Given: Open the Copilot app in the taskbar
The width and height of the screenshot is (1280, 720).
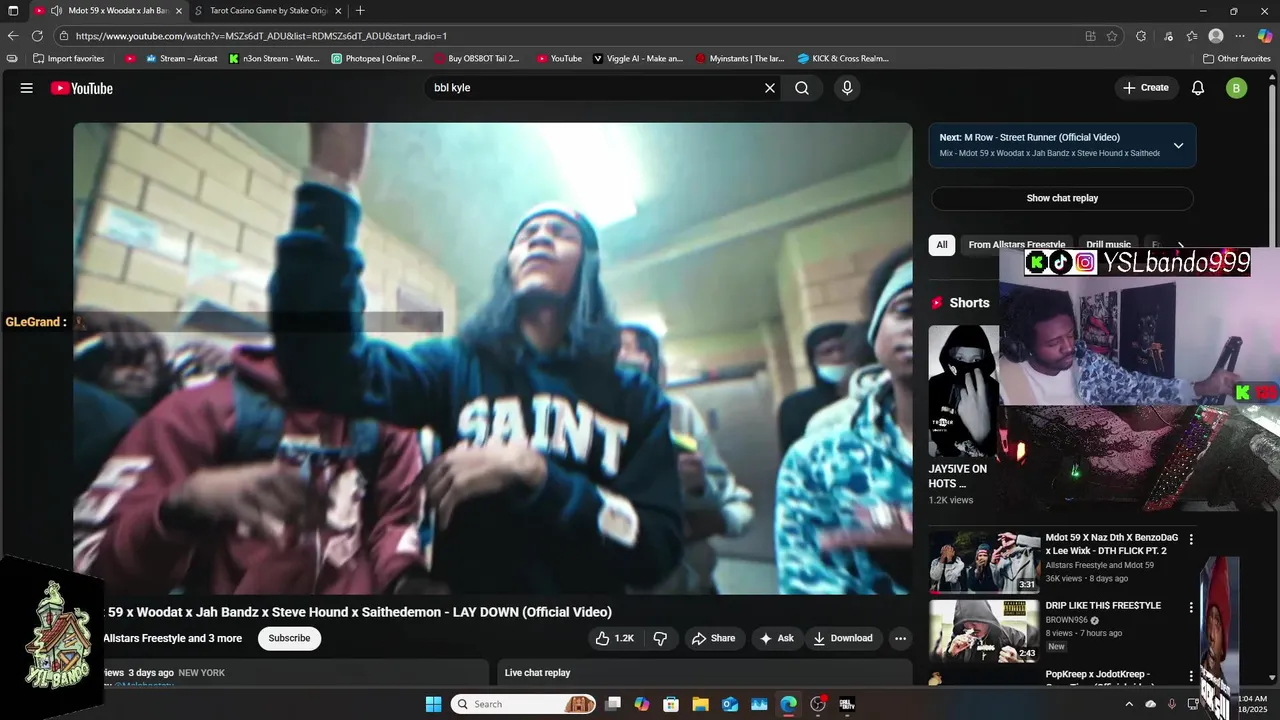Looking at the screenshot, I should tap(642, 704).
